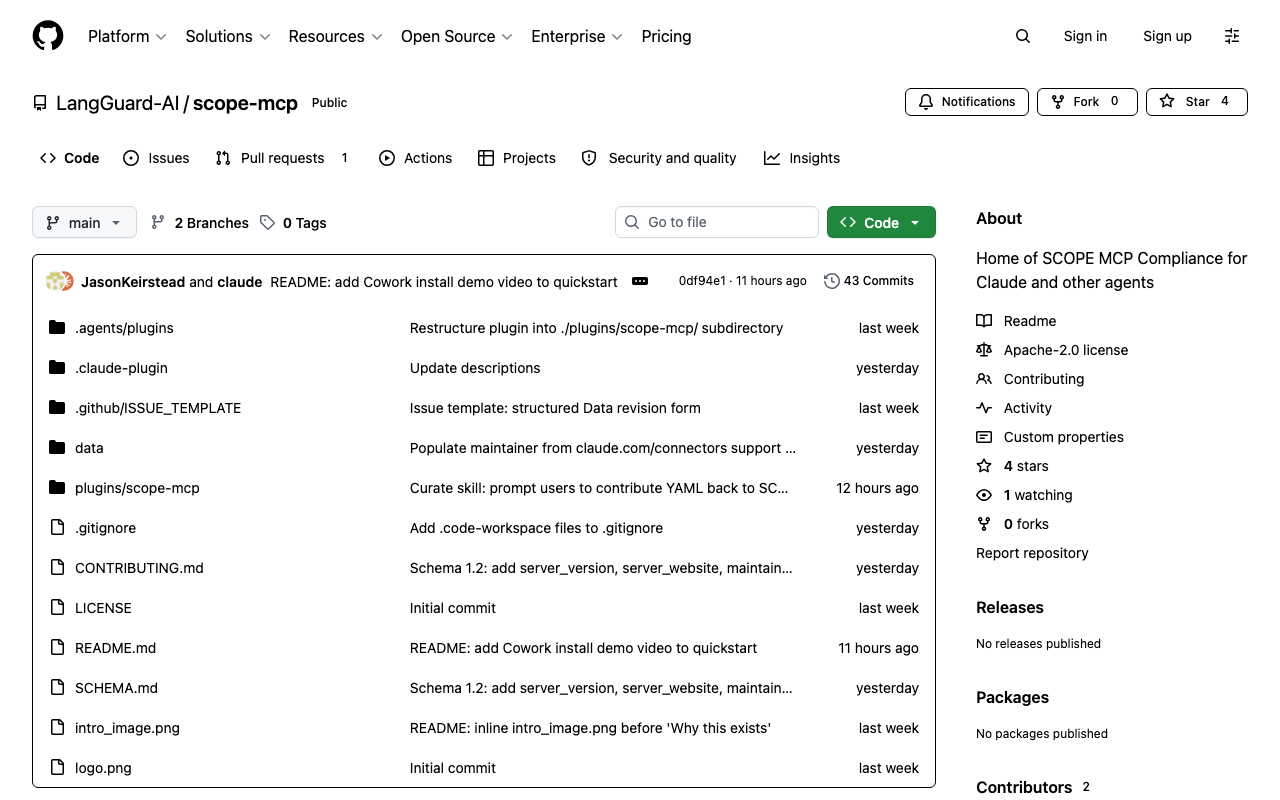Switch to the Projects tab

click(x=517, y=158)
